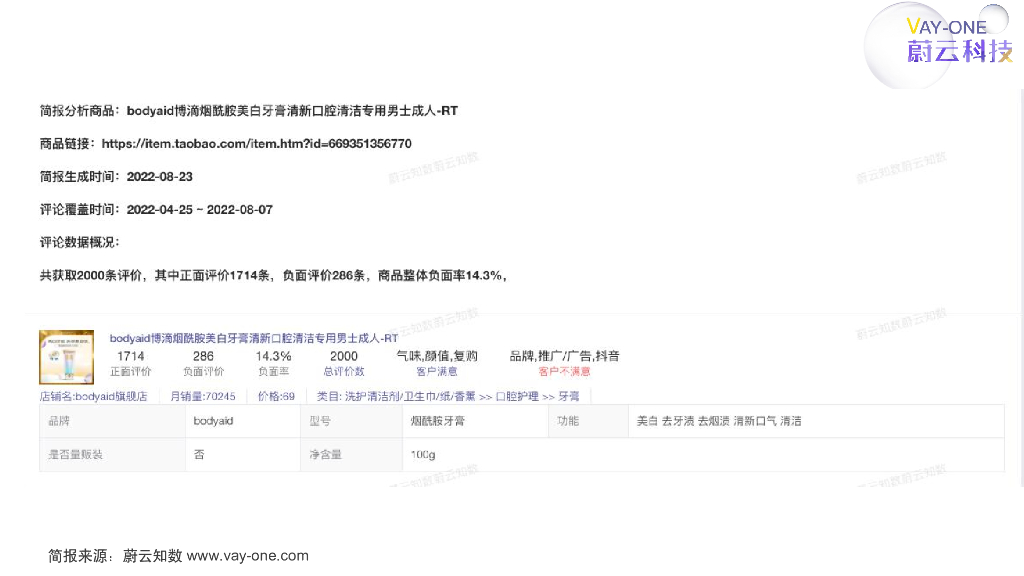
Task: Open the taobao product link URL
Action: pos(257,144)
